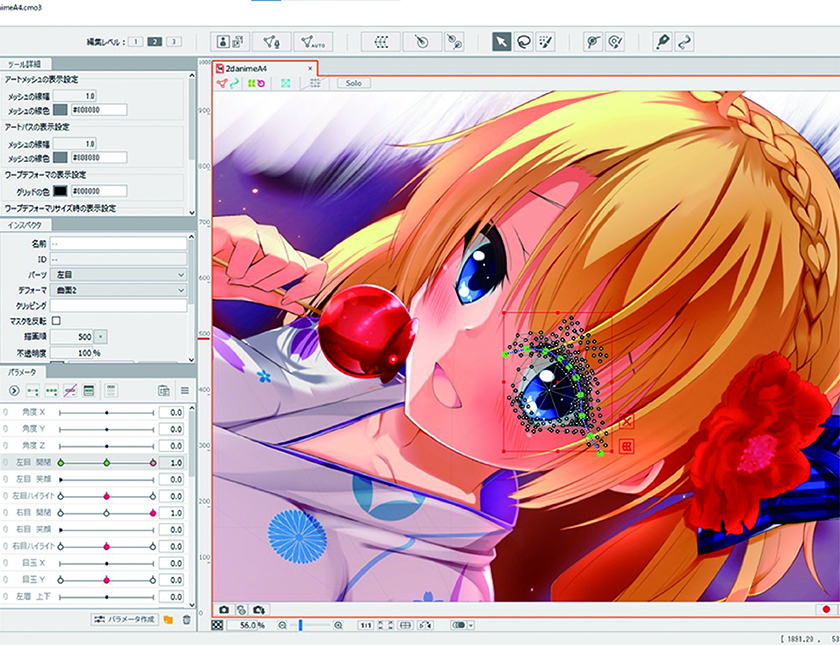Click the zoom slider handle
This screenshot has width=840, height=645.
click(301, 625)
